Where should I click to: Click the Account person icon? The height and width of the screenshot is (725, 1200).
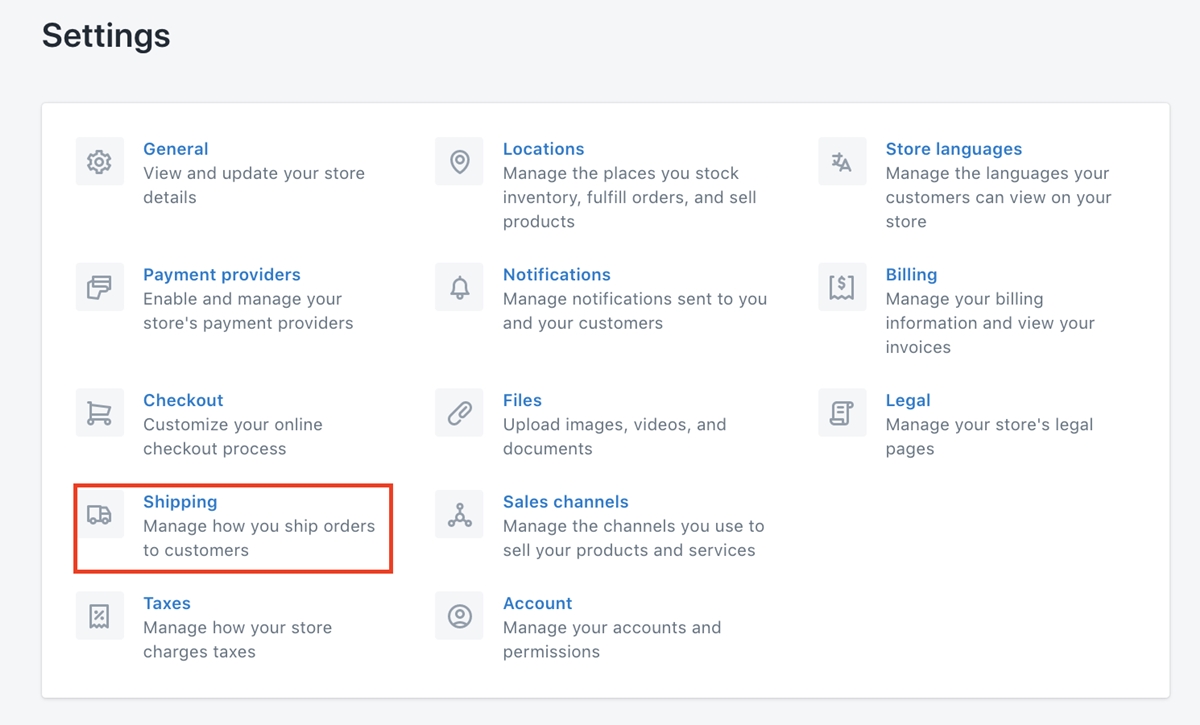pos(459,616)
